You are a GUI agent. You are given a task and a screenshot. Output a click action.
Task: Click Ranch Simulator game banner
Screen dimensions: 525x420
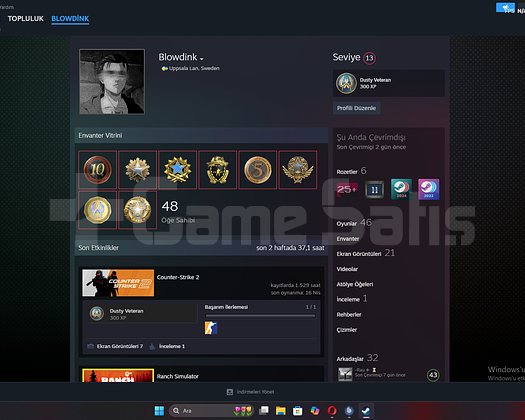[x=118, y=375]
